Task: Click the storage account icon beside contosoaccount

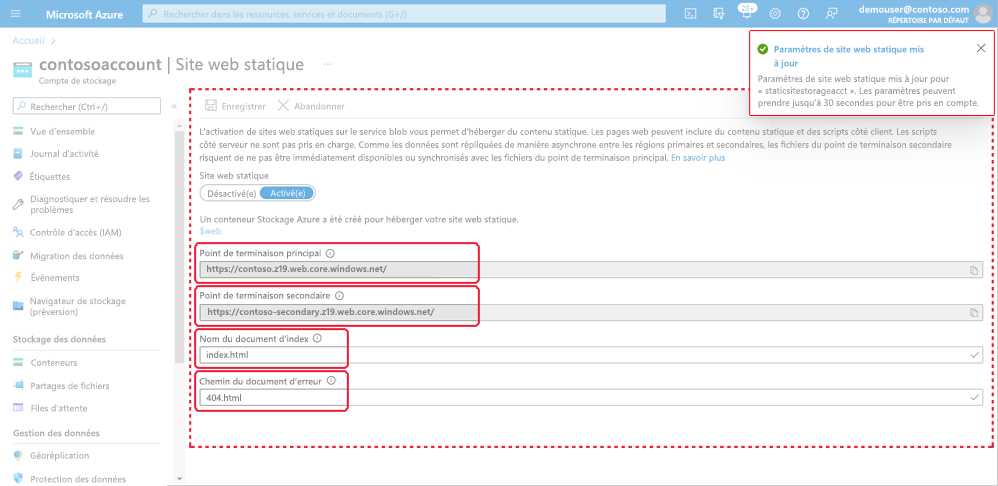Action: tap(23, 69)
